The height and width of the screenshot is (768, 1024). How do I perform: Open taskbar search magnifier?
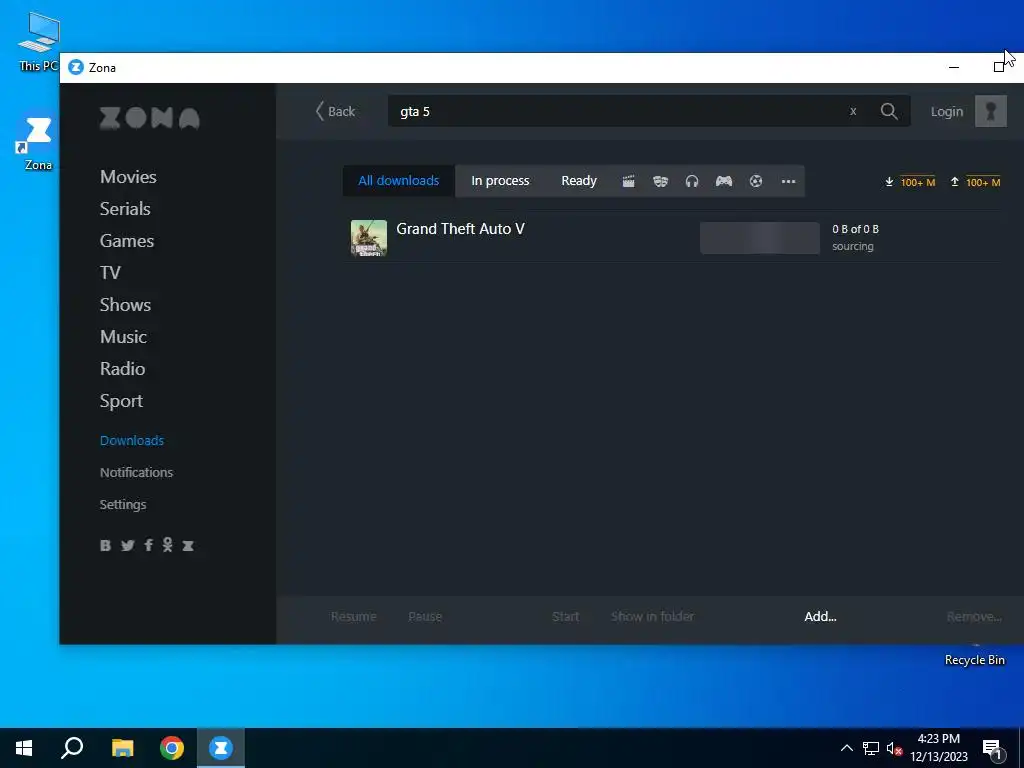point(72,748)
